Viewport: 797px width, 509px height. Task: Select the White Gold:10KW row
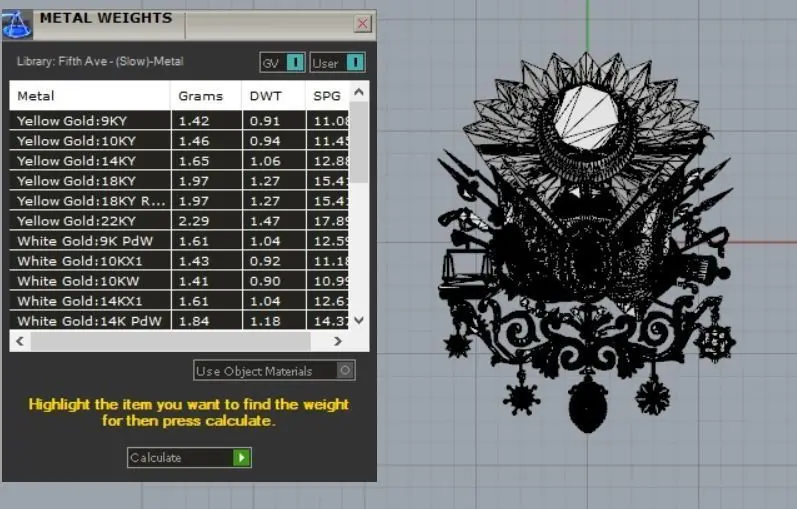point(179,281)
